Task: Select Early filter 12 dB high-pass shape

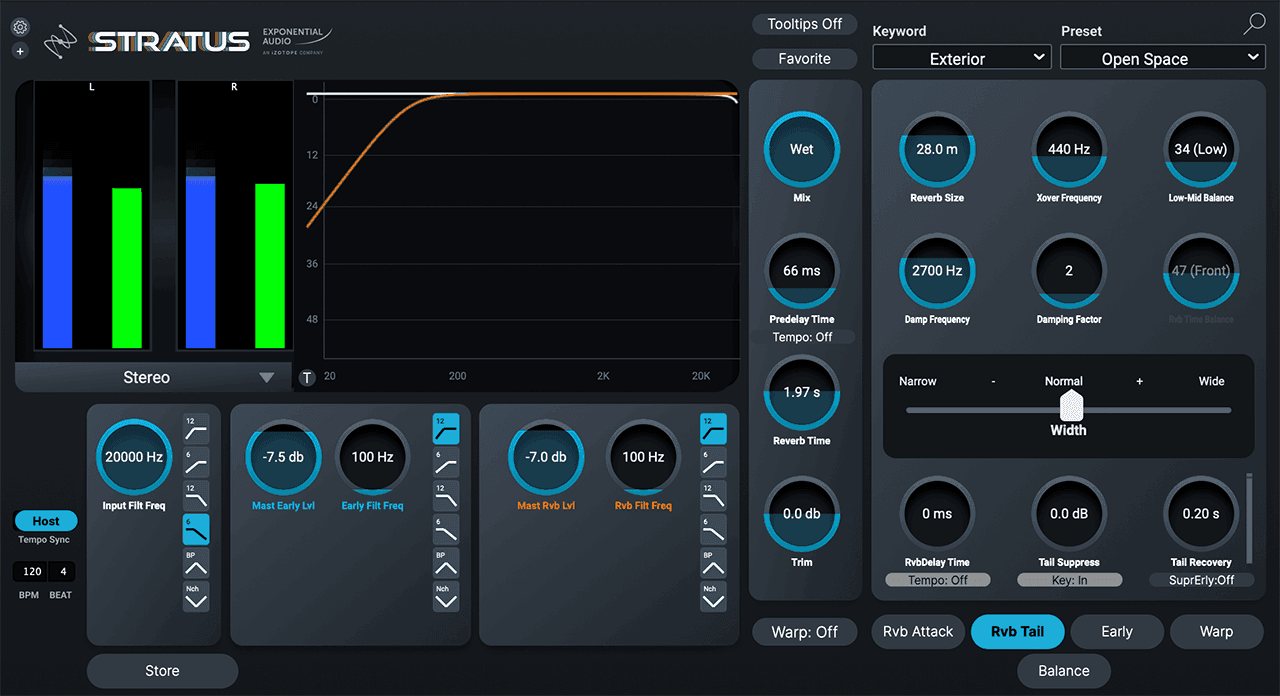Action: click(x=446, y=428)
